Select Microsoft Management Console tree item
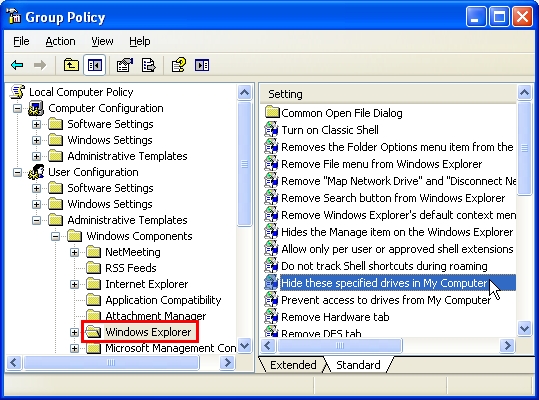This screenshot has height=400, width=539. point(170,348)
